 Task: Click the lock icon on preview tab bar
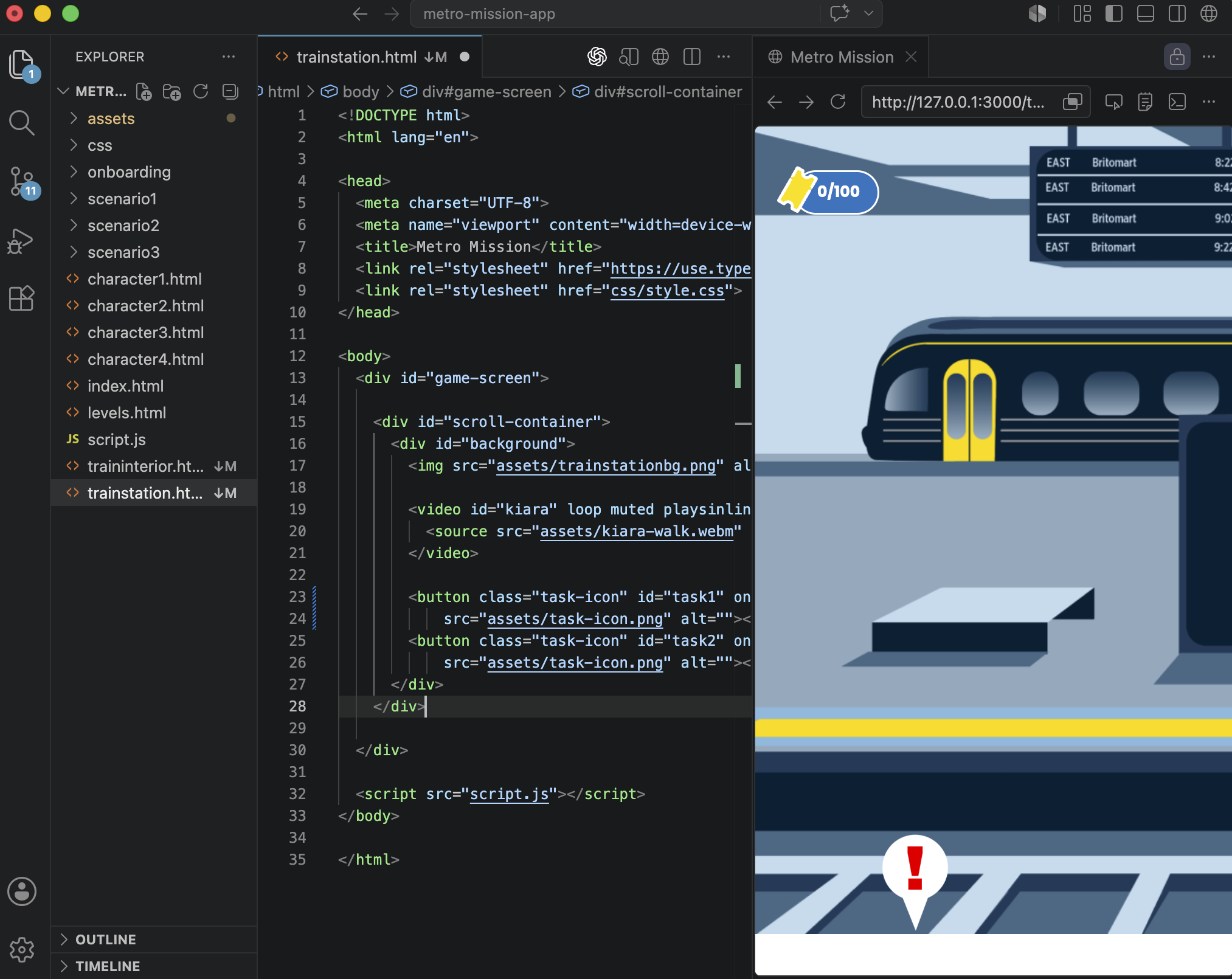(x=1177, y=57)
